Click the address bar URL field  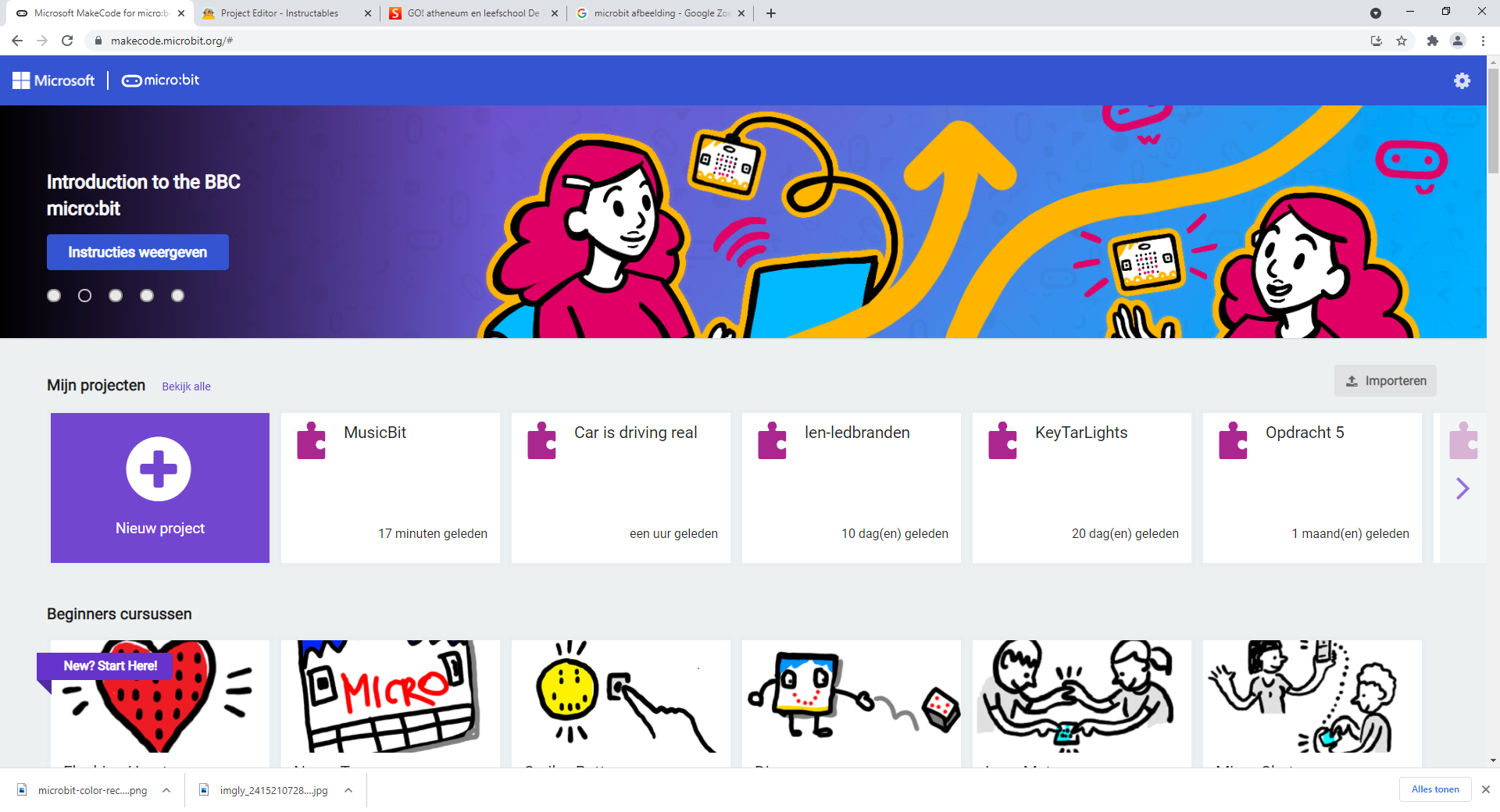click(x=727, y=41)
